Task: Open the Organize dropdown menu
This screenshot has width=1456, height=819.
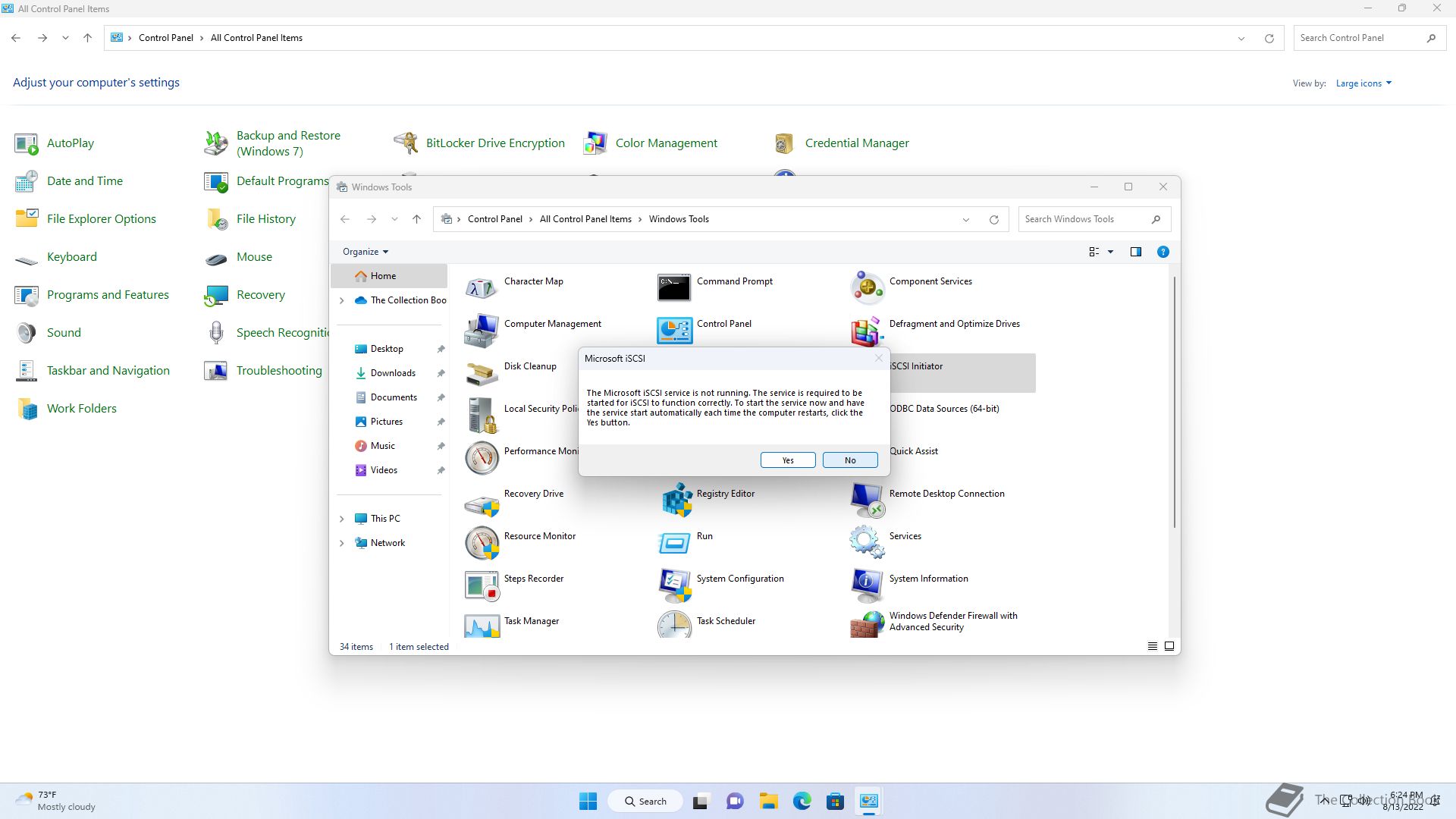Action: tap(366, 252)
